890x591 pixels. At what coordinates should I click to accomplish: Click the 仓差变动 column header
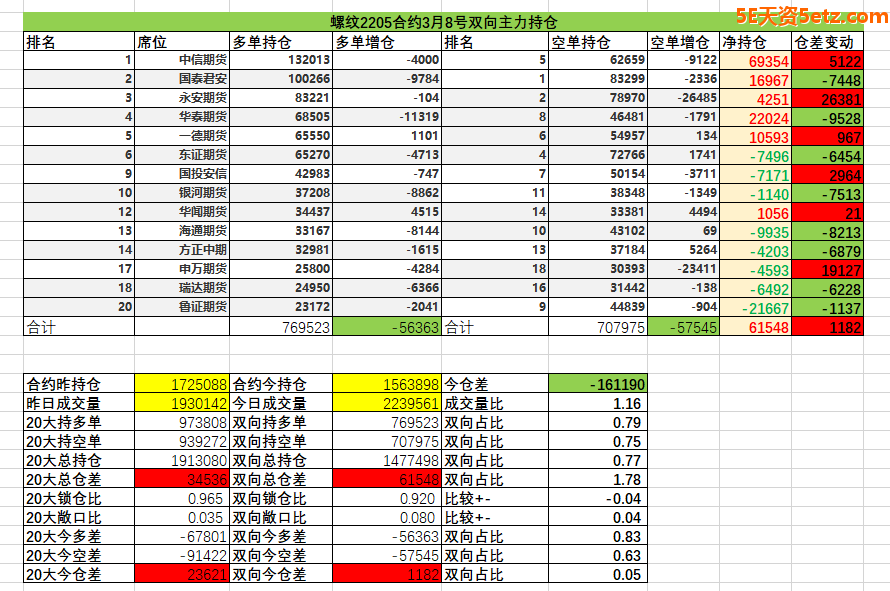point(826,42)
